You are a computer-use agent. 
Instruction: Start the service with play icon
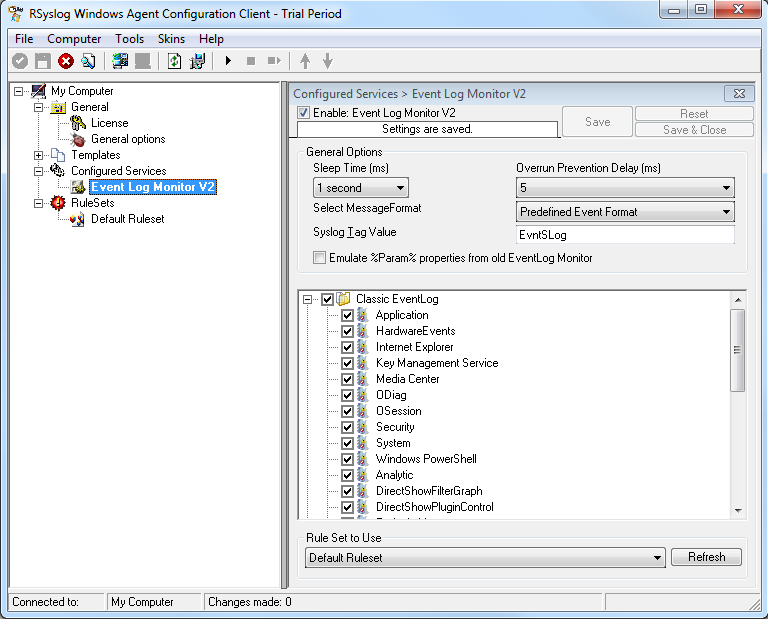(x=228, y=61)
